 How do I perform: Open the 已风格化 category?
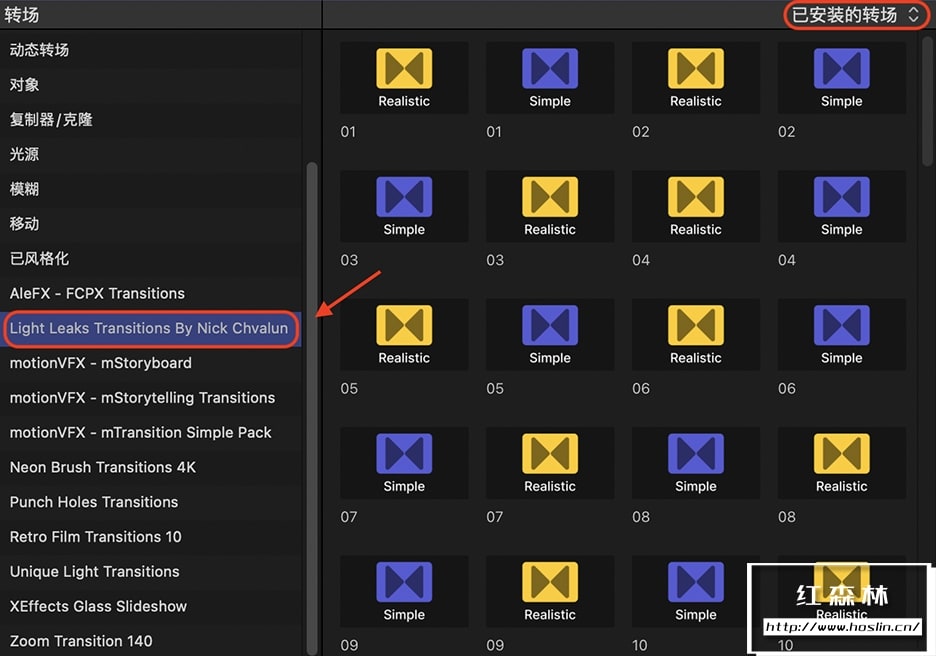[150, 258]
